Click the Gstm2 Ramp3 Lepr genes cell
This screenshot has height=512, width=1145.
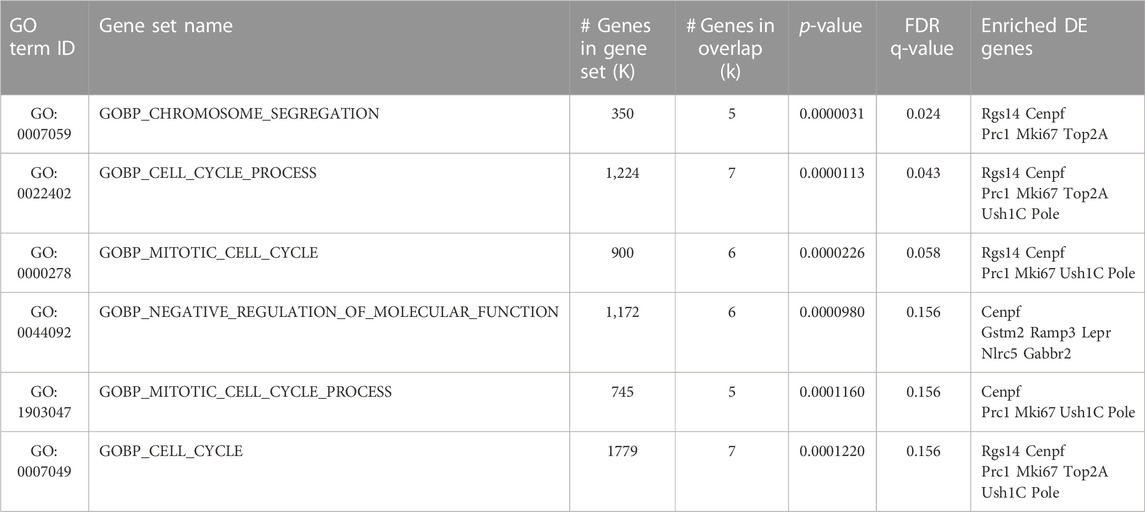coord(1046,333)
